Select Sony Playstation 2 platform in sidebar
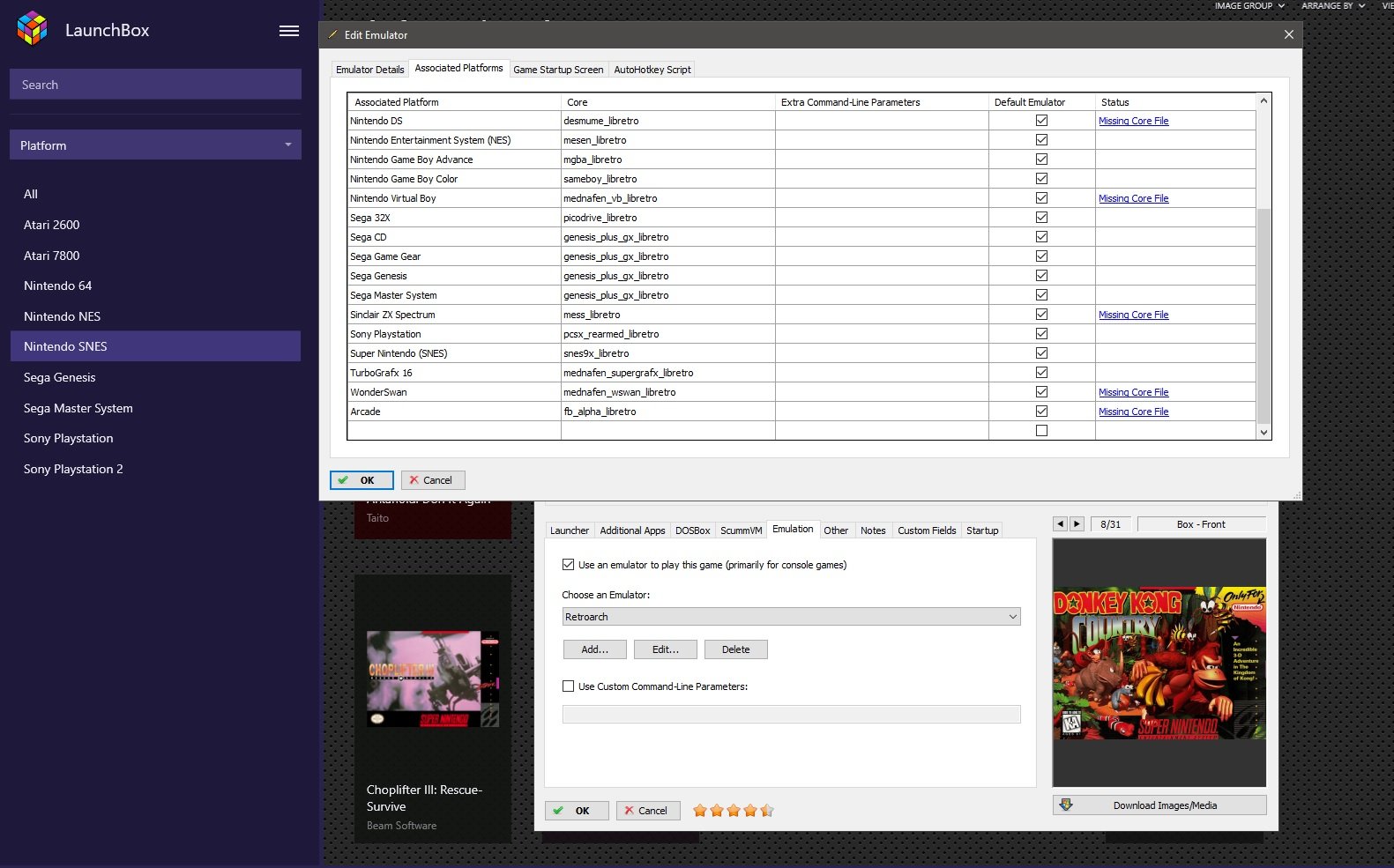This screenshot has height=868, width=1394. pyautogui.click(x=155, y=469)
